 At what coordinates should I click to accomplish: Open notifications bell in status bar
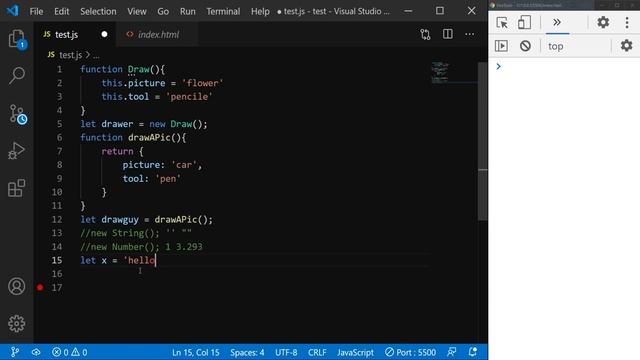[473, 352]
